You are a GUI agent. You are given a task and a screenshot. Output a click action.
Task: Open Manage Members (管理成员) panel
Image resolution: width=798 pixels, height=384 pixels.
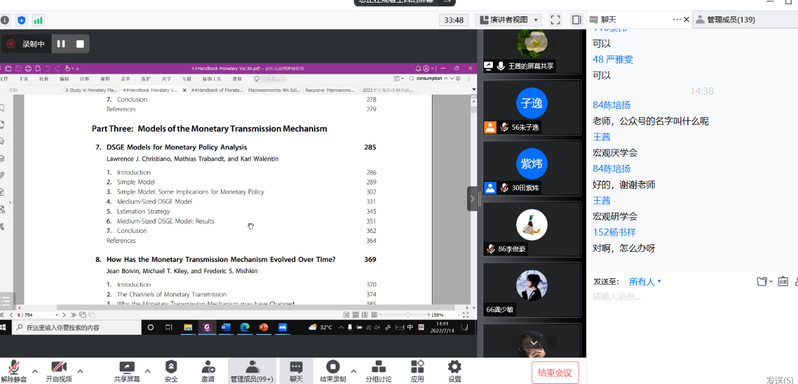coord(252,371)
